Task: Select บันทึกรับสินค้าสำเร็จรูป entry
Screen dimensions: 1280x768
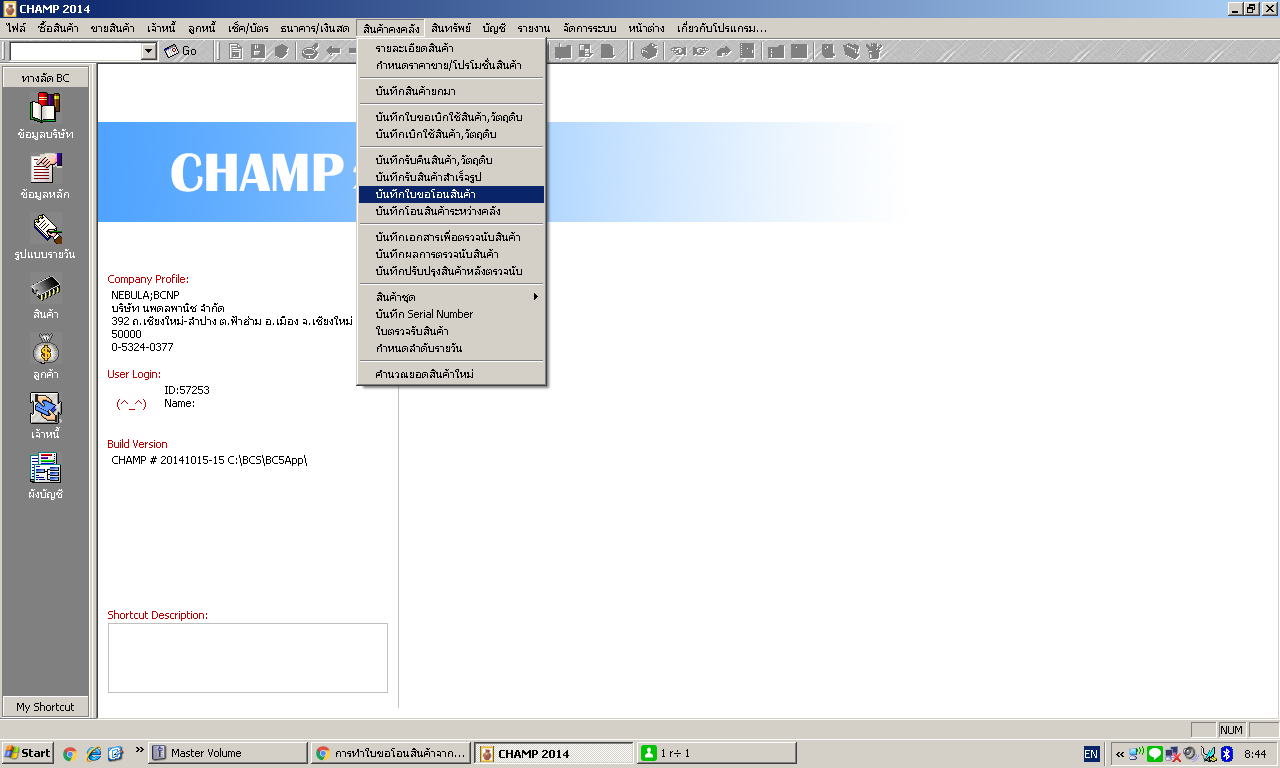Action: coord(452,177)
